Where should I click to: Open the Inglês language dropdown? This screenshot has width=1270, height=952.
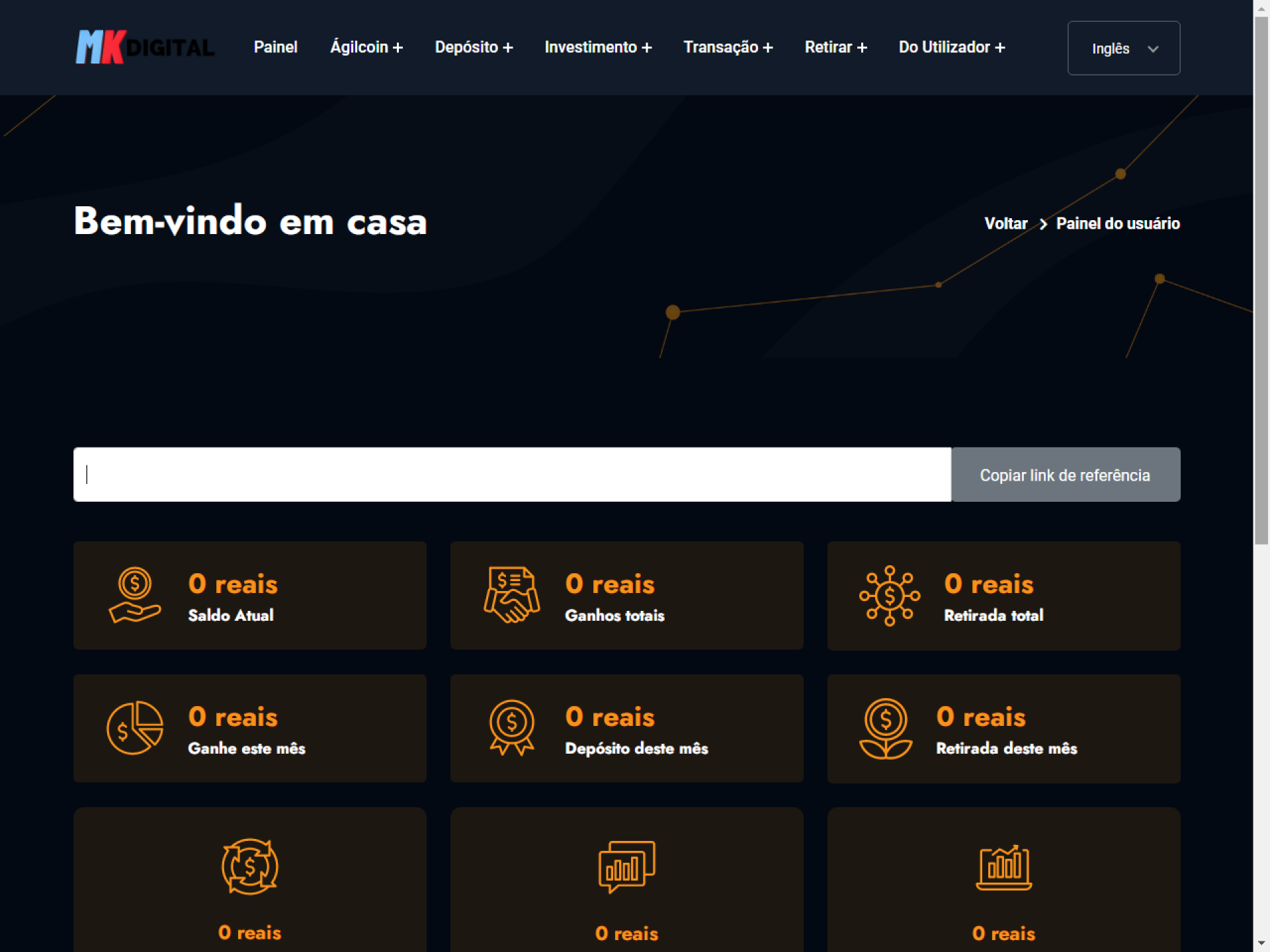pos(1123,48)
